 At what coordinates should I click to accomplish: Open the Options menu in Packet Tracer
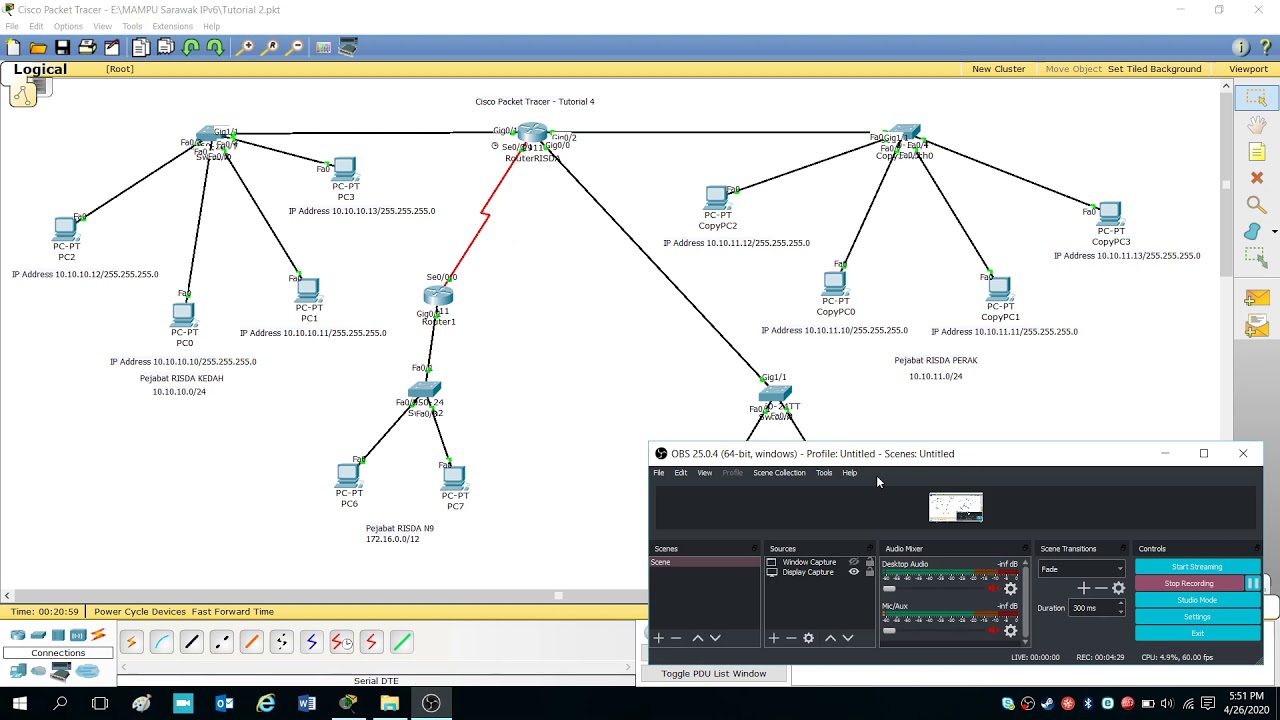pos(68,26)
